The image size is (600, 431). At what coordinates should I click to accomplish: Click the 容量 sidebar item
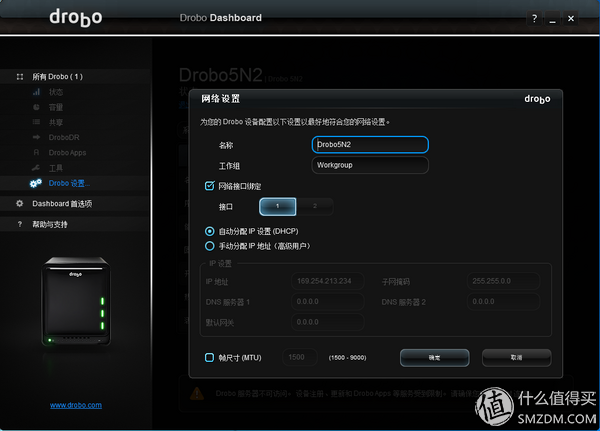pos(56,107)
